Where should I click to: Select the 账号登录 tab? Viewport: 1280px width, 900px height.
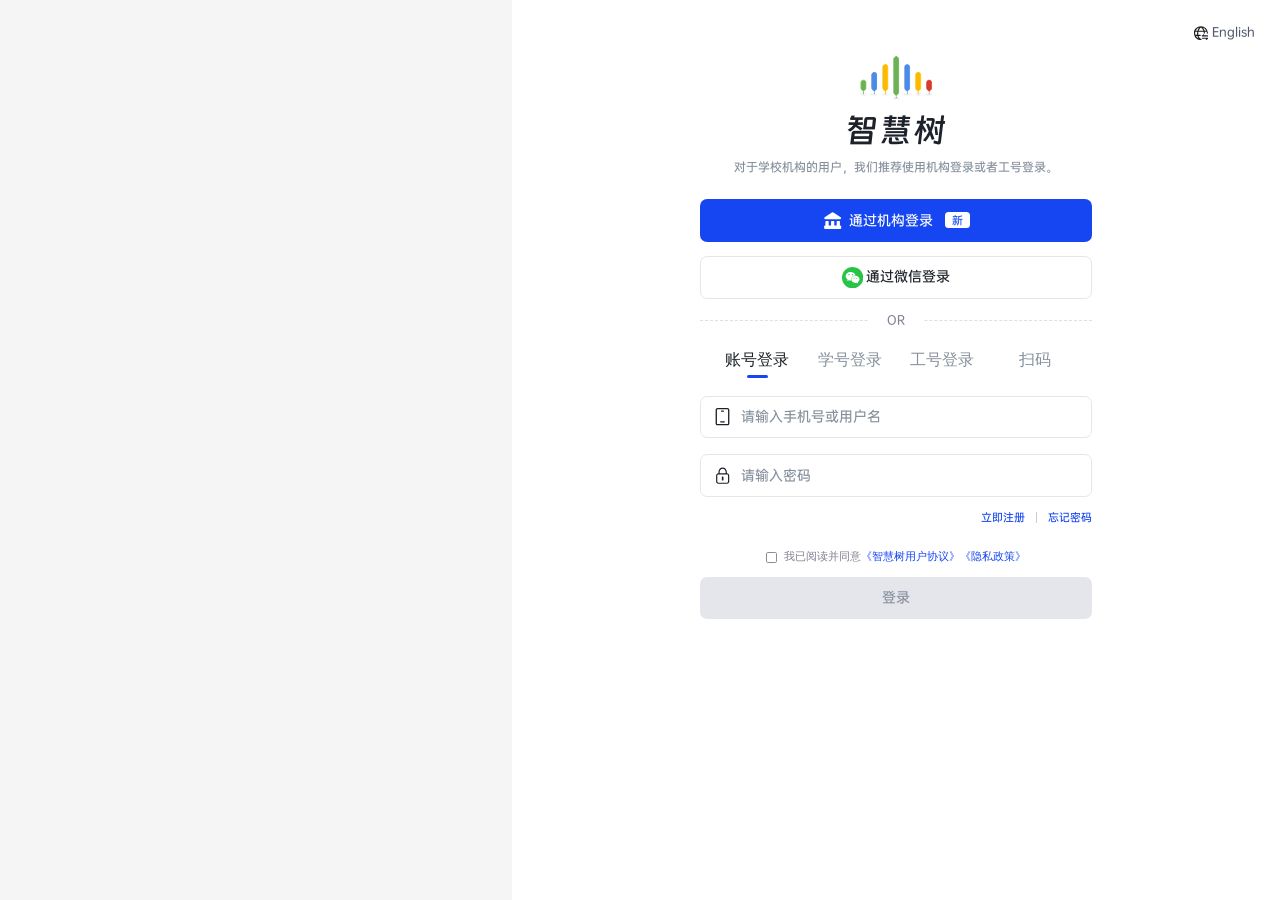[x=757, y=360]
